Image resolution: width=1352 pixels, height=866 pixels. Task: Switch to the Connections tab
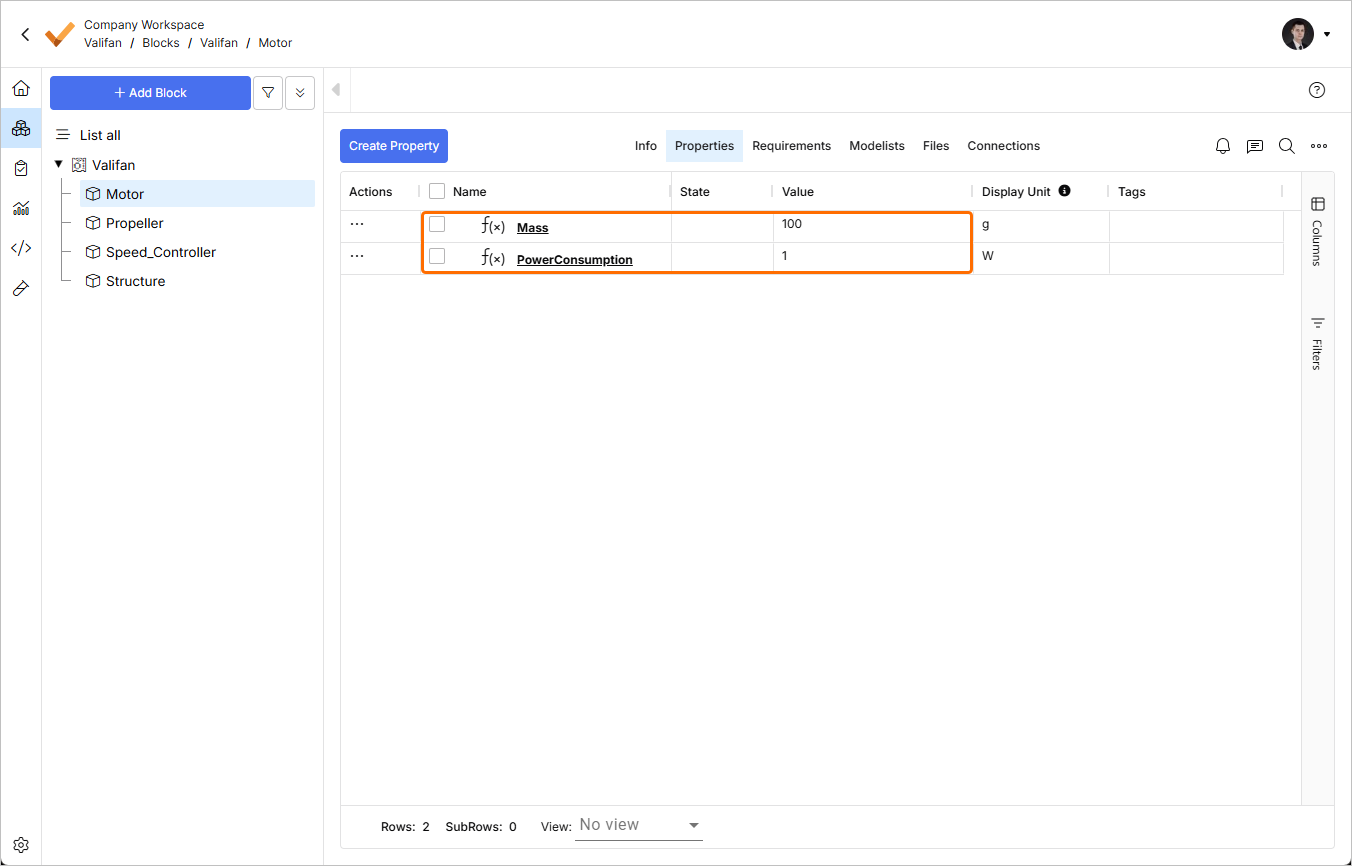click(1003, 146)
